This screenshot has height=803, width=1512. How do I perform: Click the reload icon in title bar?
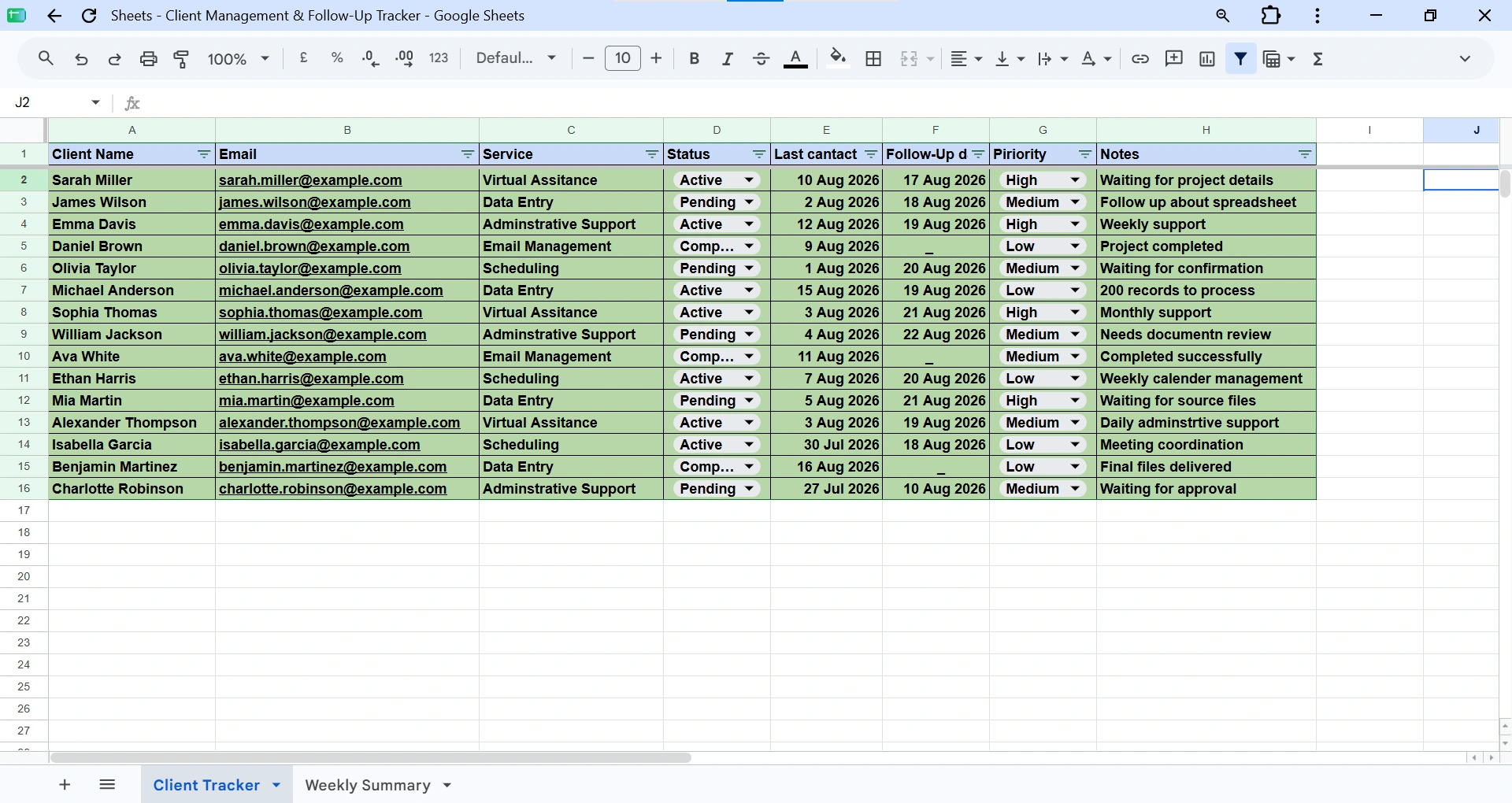tap(89, 16)
